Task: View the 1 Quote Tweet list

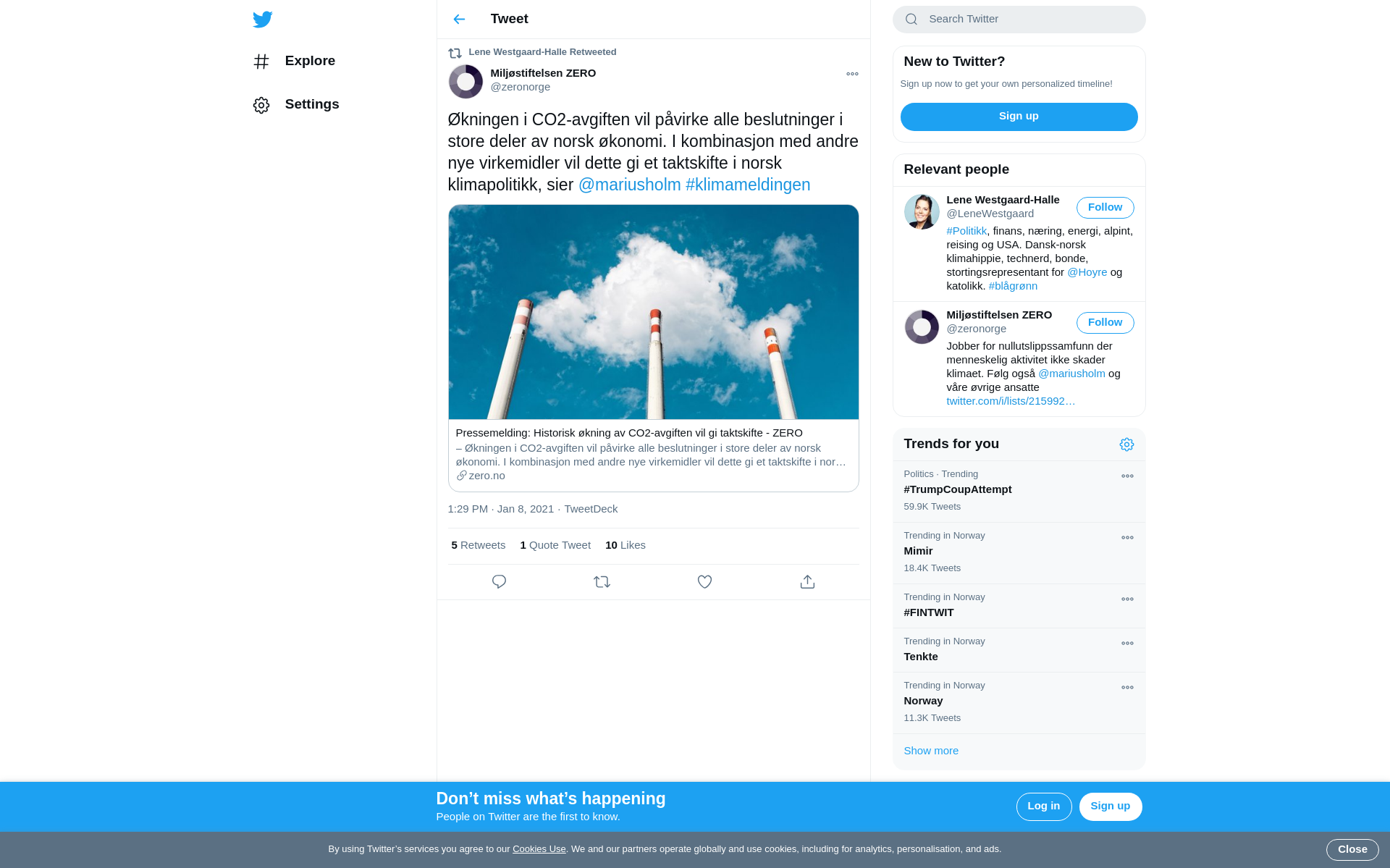Action: [x=555, y=545]
